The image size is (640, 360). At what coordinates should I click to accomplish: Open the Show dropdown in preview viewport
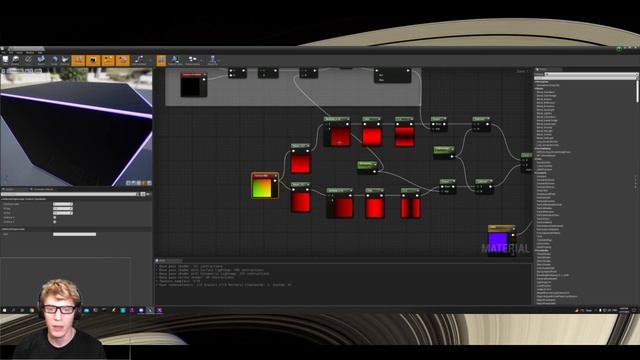pyautogui.click(x=38, y=71)
